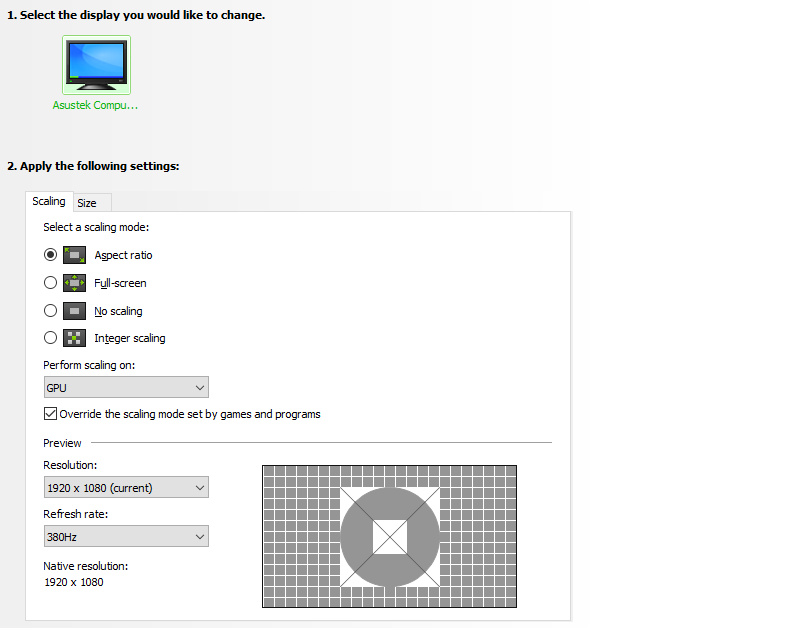Enable the No scaling radio button
This screenshot has height=628, width=793.
51,311
